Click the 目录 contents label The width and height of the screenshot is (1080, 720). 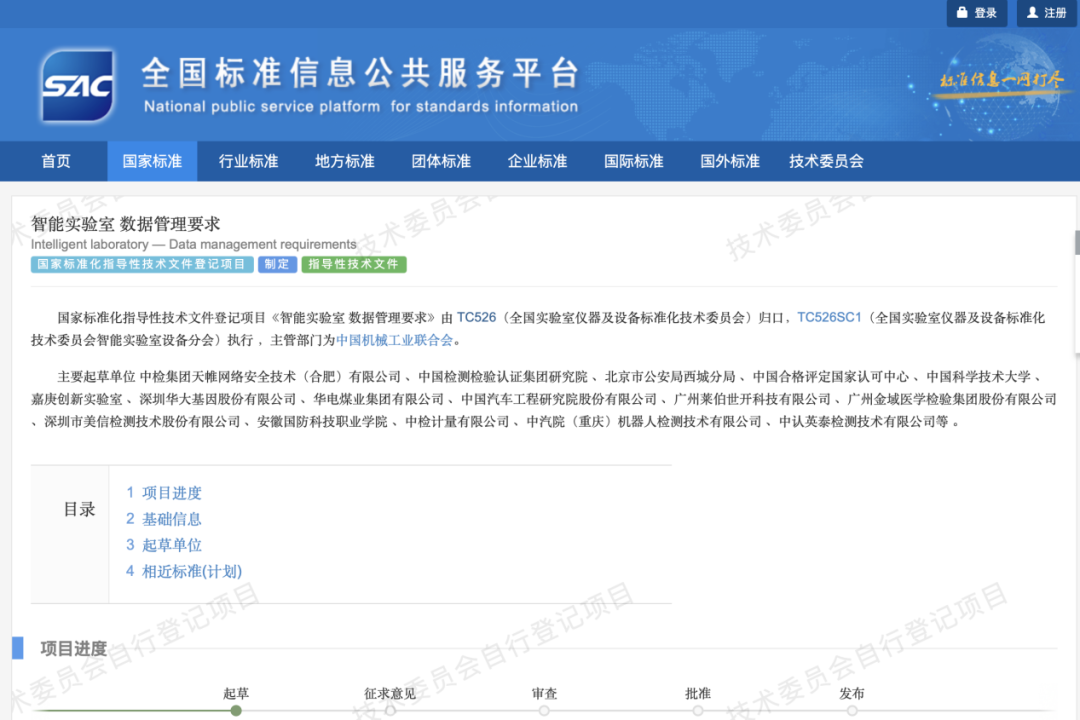[79, 510]
